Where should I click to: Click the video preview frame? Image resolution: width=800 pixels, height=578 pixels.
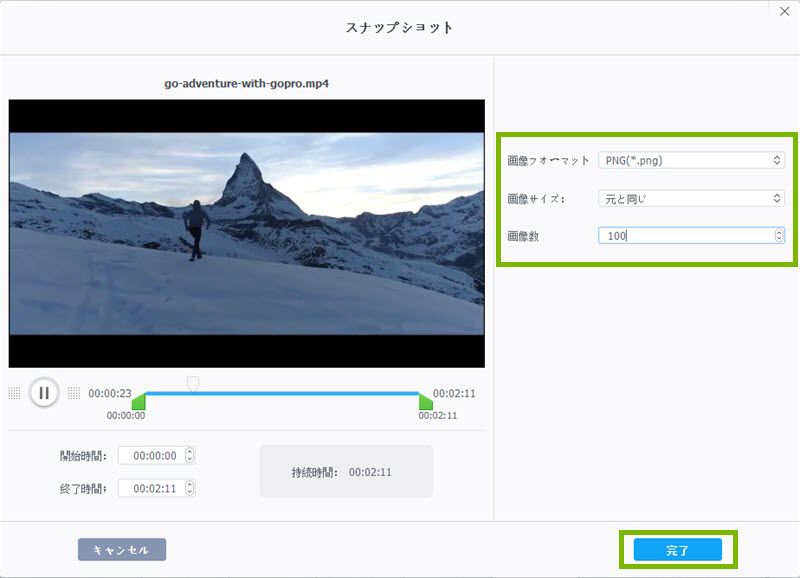click(x=246, y=233)
